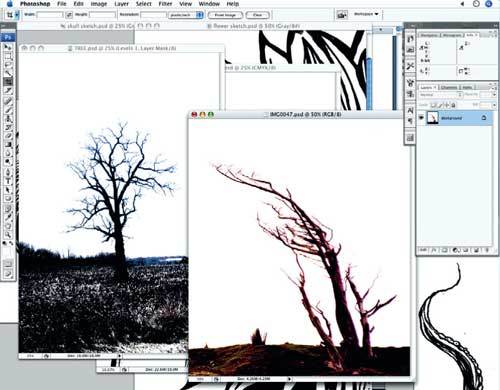Switch to the Channels tab
This screenshot has height=390, width=500.
(449, 87)
